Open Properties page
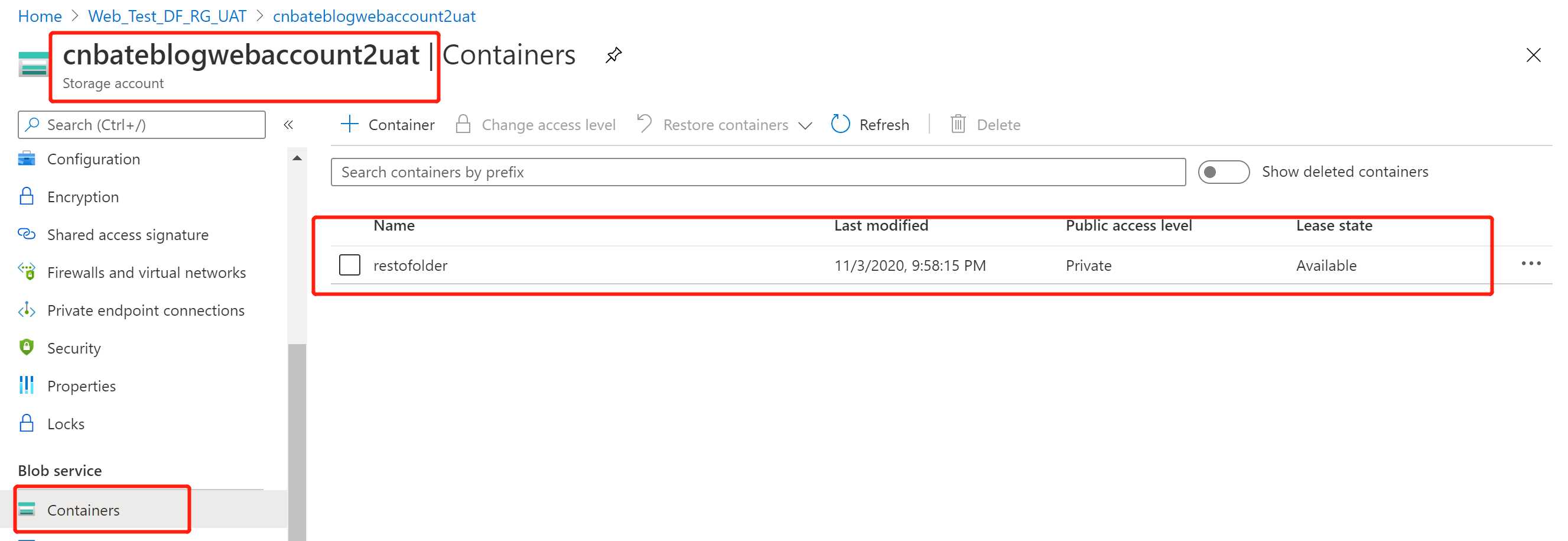1568x541 pixels. [x=82, y=385]
